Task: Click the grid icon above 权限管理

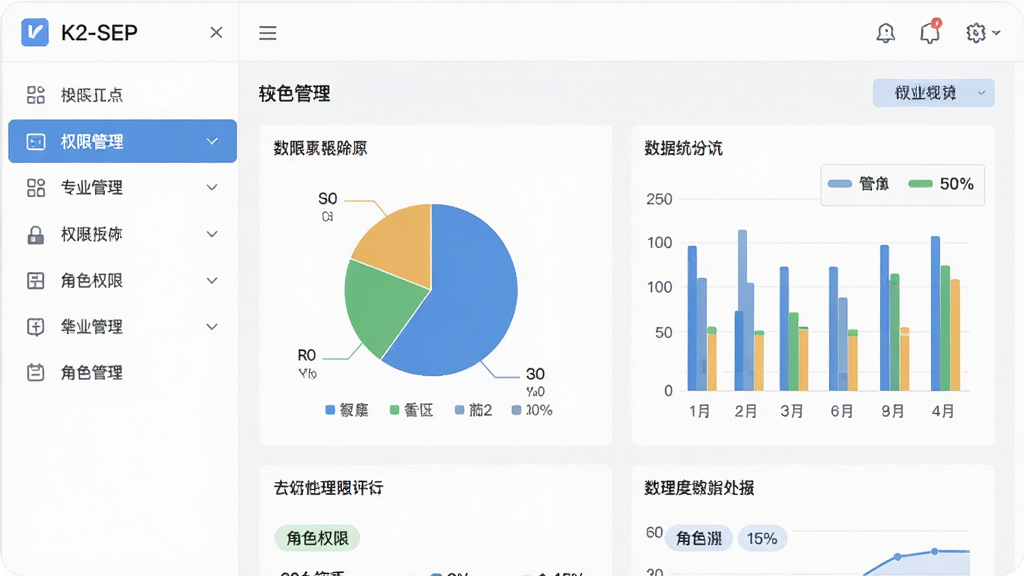Action: tap(36, 95)
